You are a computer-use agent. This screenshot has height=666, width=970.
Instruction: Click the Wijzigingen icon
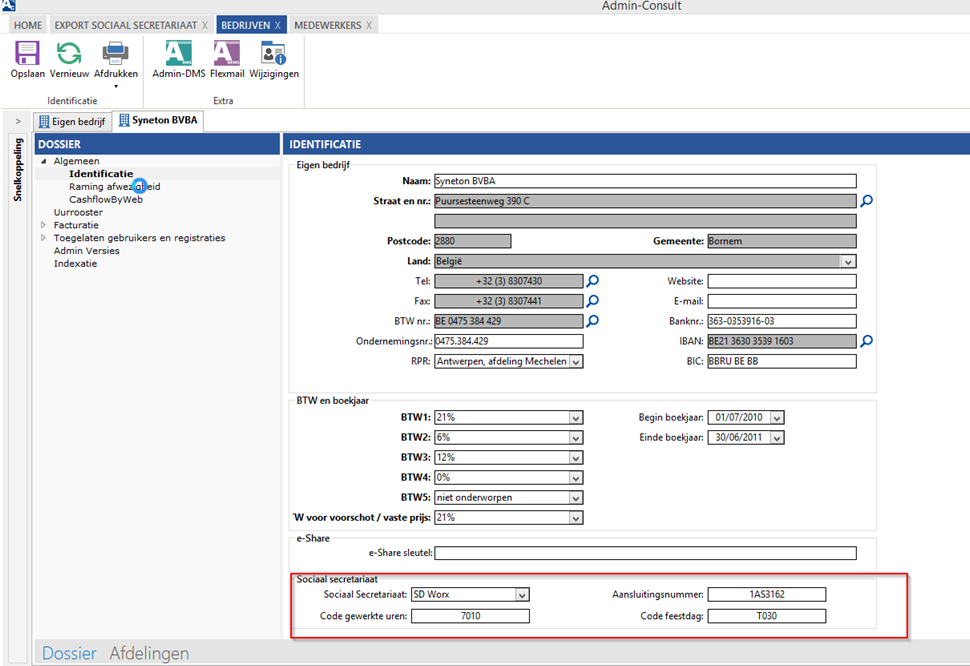tap(273, 54)
